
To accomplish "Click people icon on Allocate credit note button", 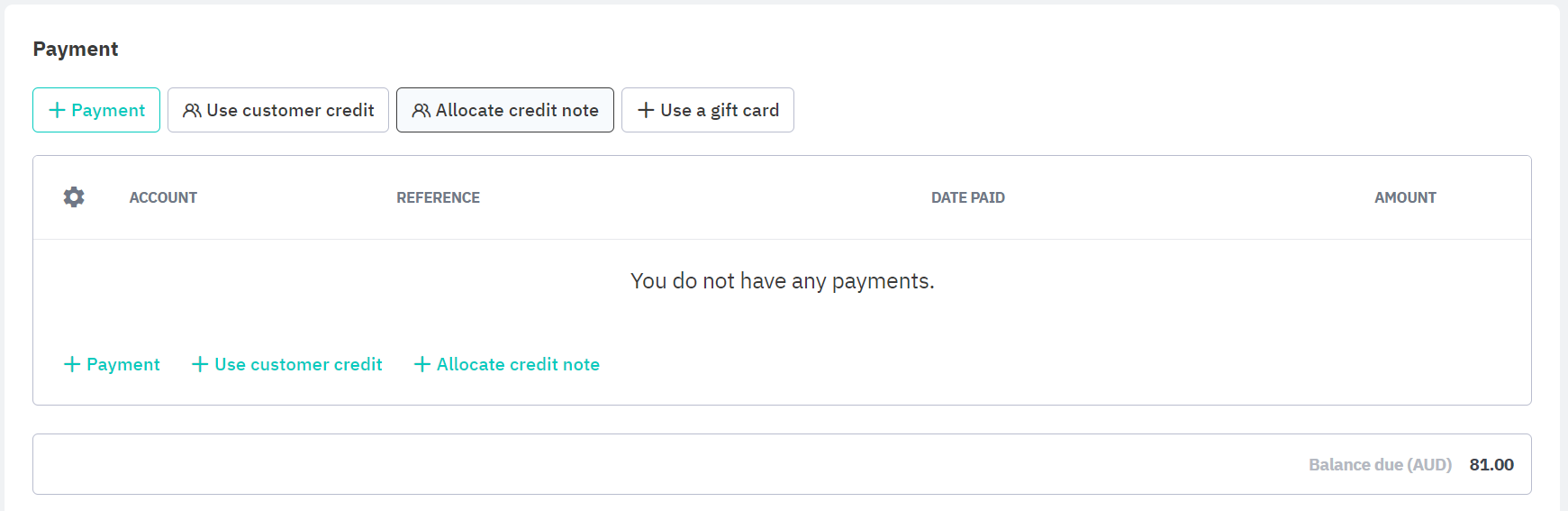I will 421,110.
